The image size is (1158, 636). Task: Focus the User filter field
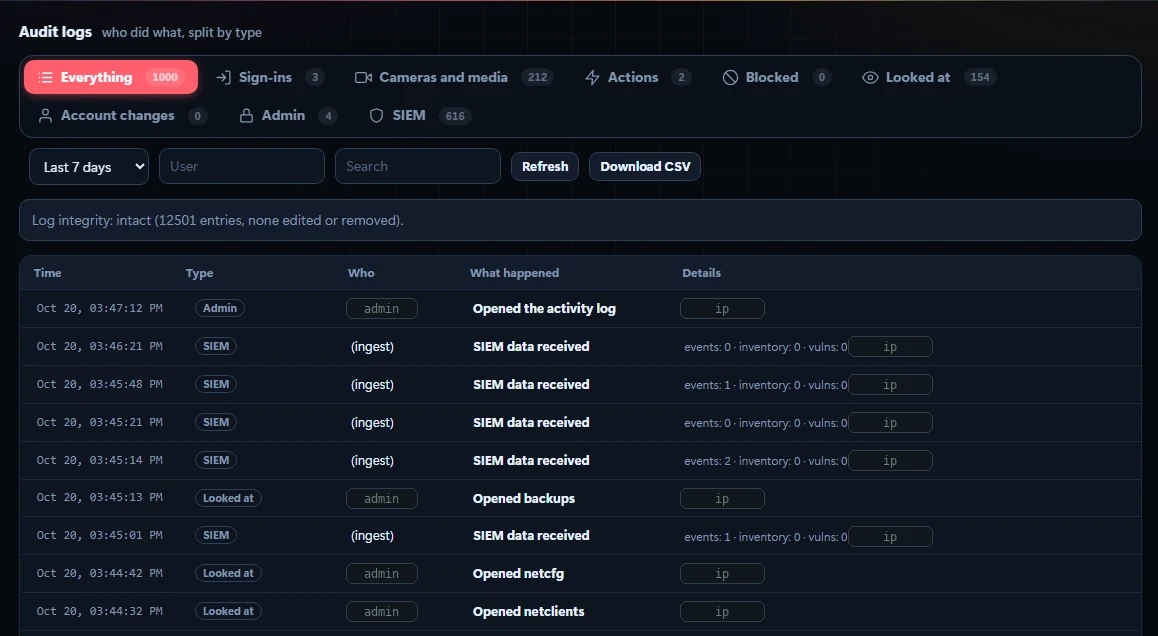point(241,166)
